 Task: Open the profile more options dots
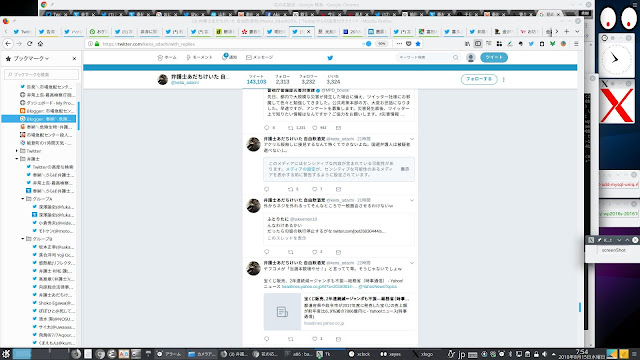504,79
